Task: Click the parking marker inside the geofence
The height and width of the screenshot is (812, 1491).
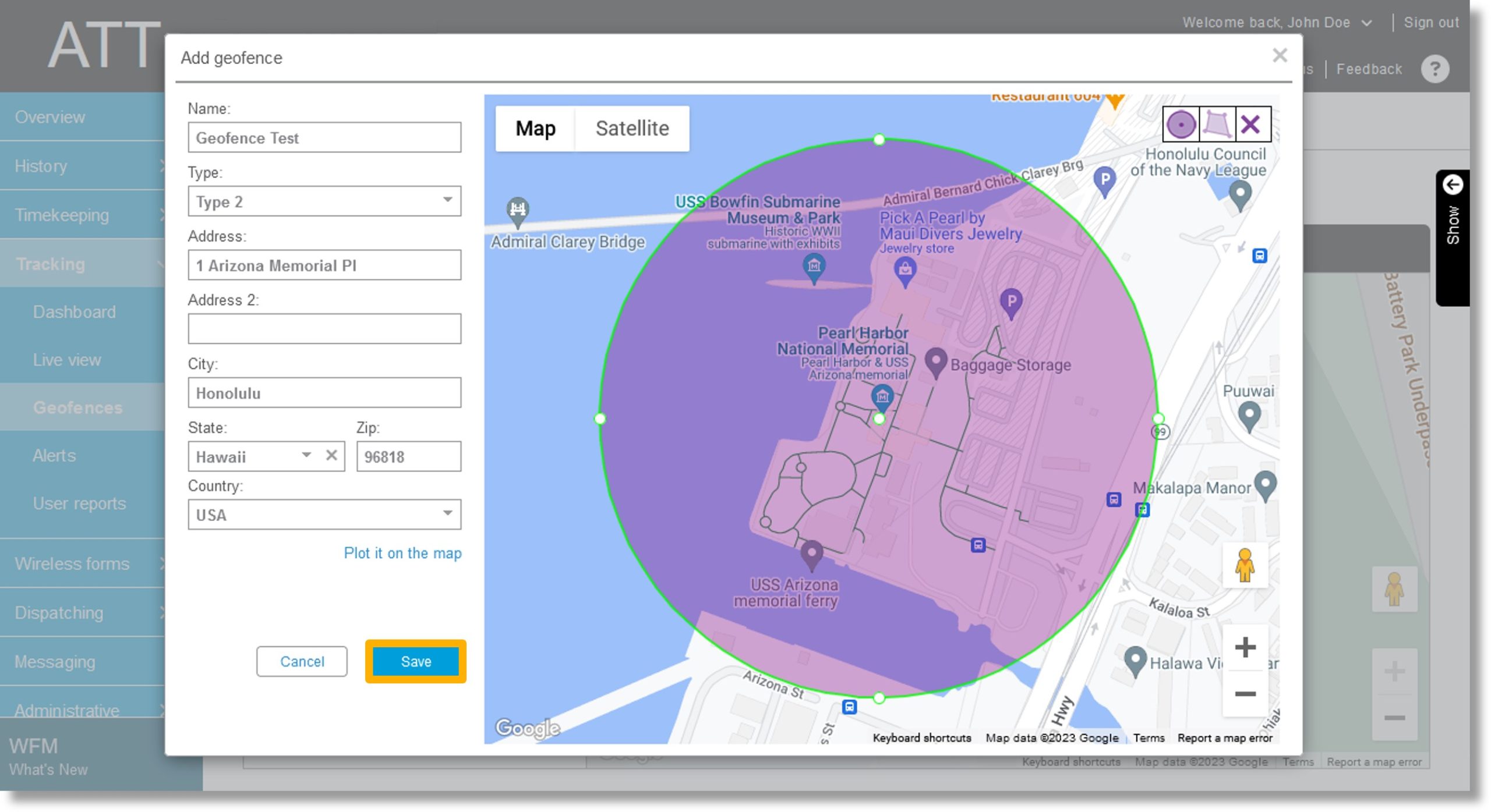Action: coord(1011,303)
